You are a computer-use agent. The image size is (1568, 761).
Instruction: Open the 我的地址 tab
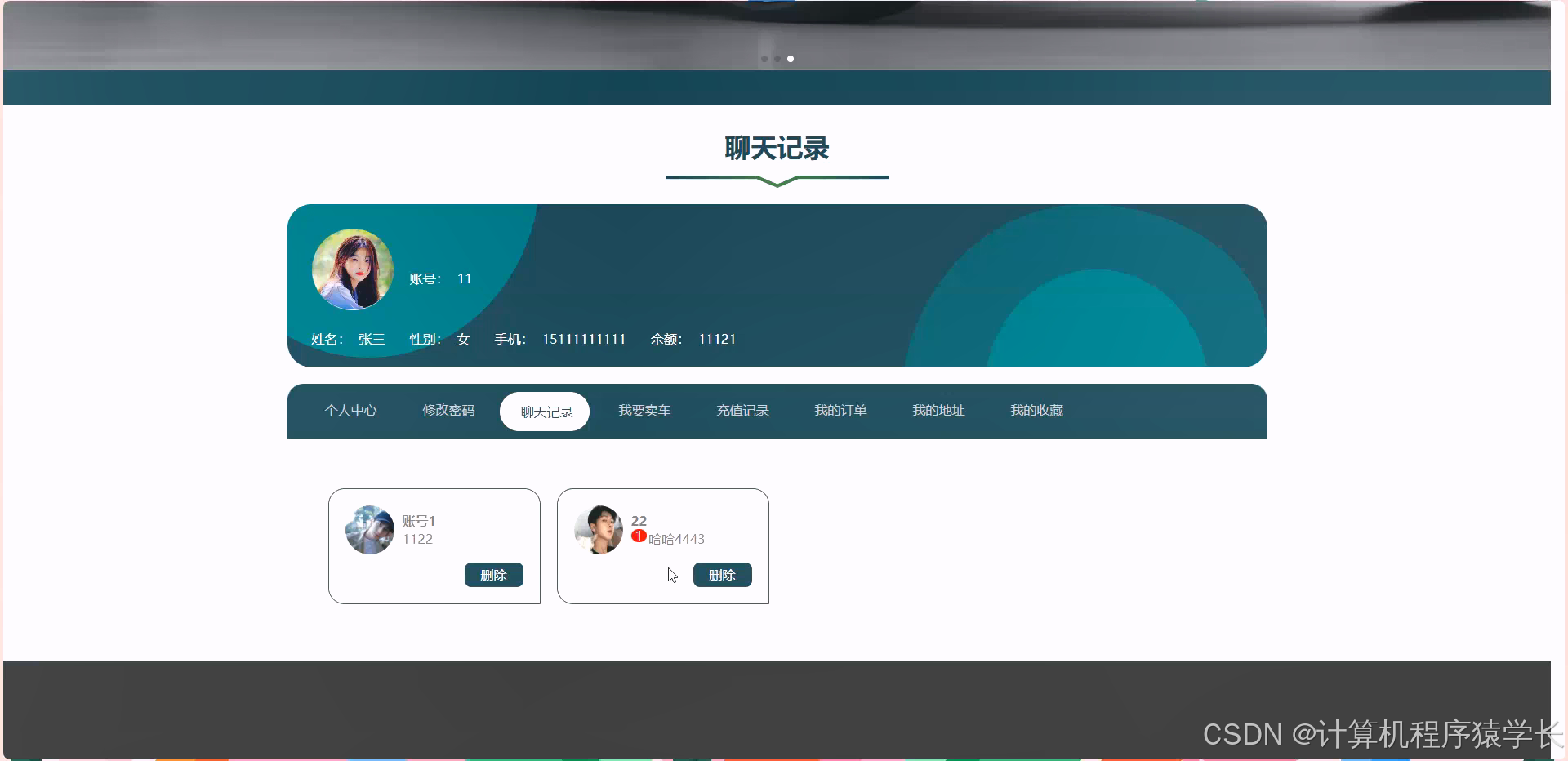tap(938, 411)
